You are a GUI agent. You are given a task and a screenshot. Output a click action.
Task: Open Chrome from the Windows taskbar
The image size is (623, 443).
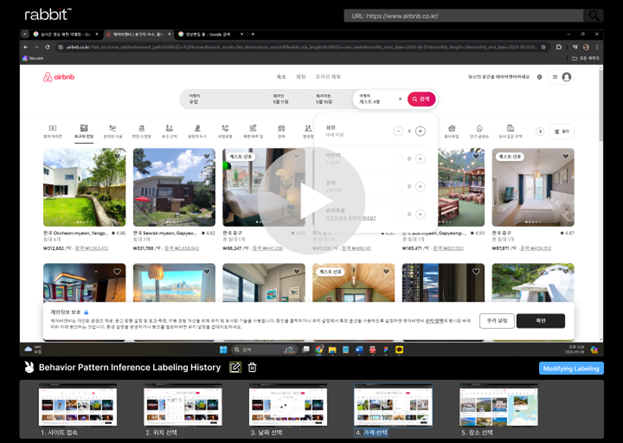point(319,350)
